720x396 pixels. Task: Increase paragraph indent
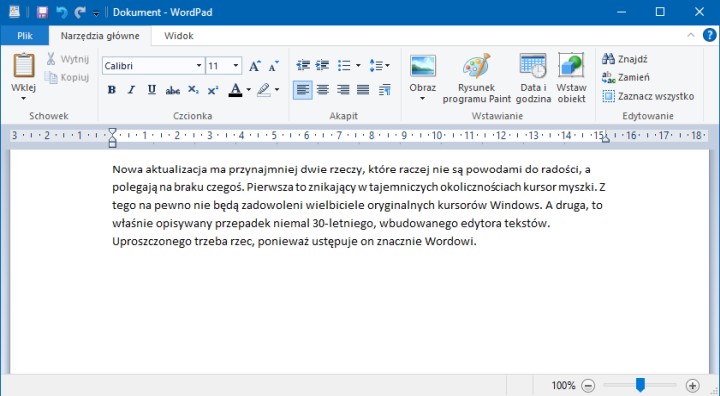click(x=322, y=65)
